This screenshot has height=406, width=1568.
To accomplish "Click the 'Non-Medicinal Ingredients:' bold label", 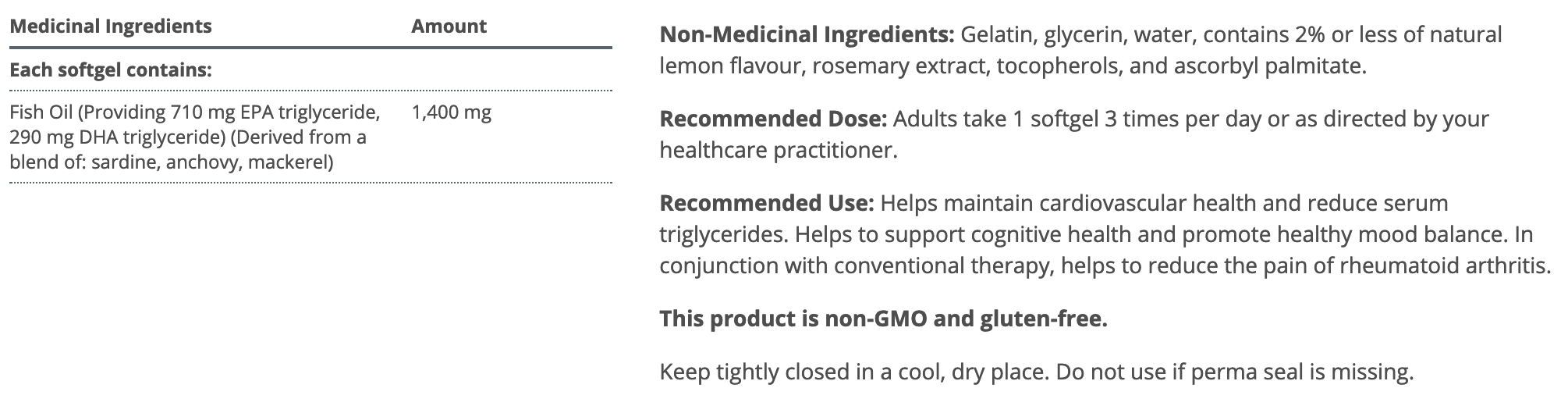I will (807, 35).
